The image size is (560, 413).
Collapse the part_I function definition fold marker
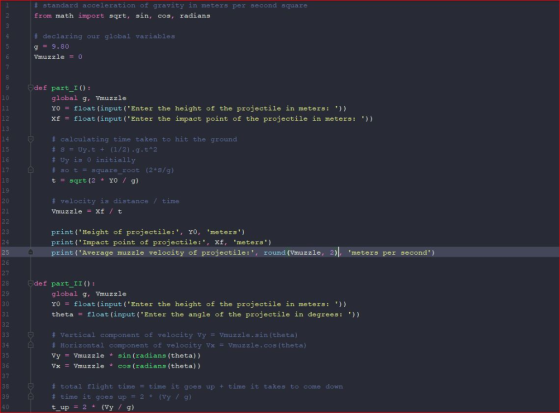[x=30, y=88]
